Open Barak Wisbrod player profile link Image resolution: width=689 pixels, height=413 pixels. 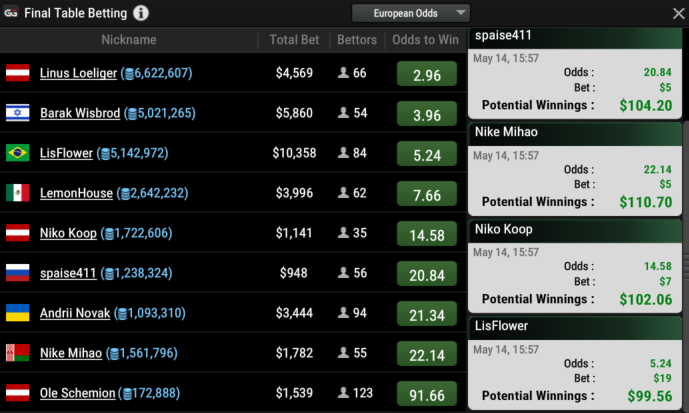click(80, 114)
